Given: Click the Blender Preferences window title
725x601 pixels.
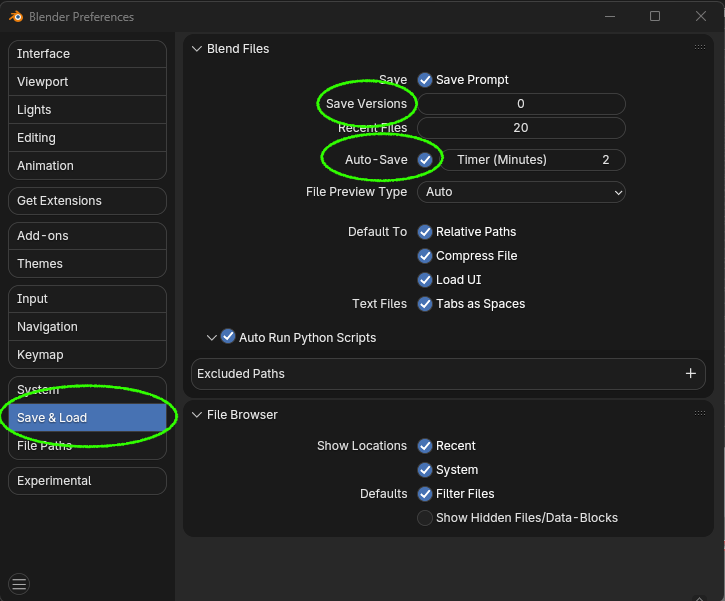Looking at the screenshot, I should [81, 17].
